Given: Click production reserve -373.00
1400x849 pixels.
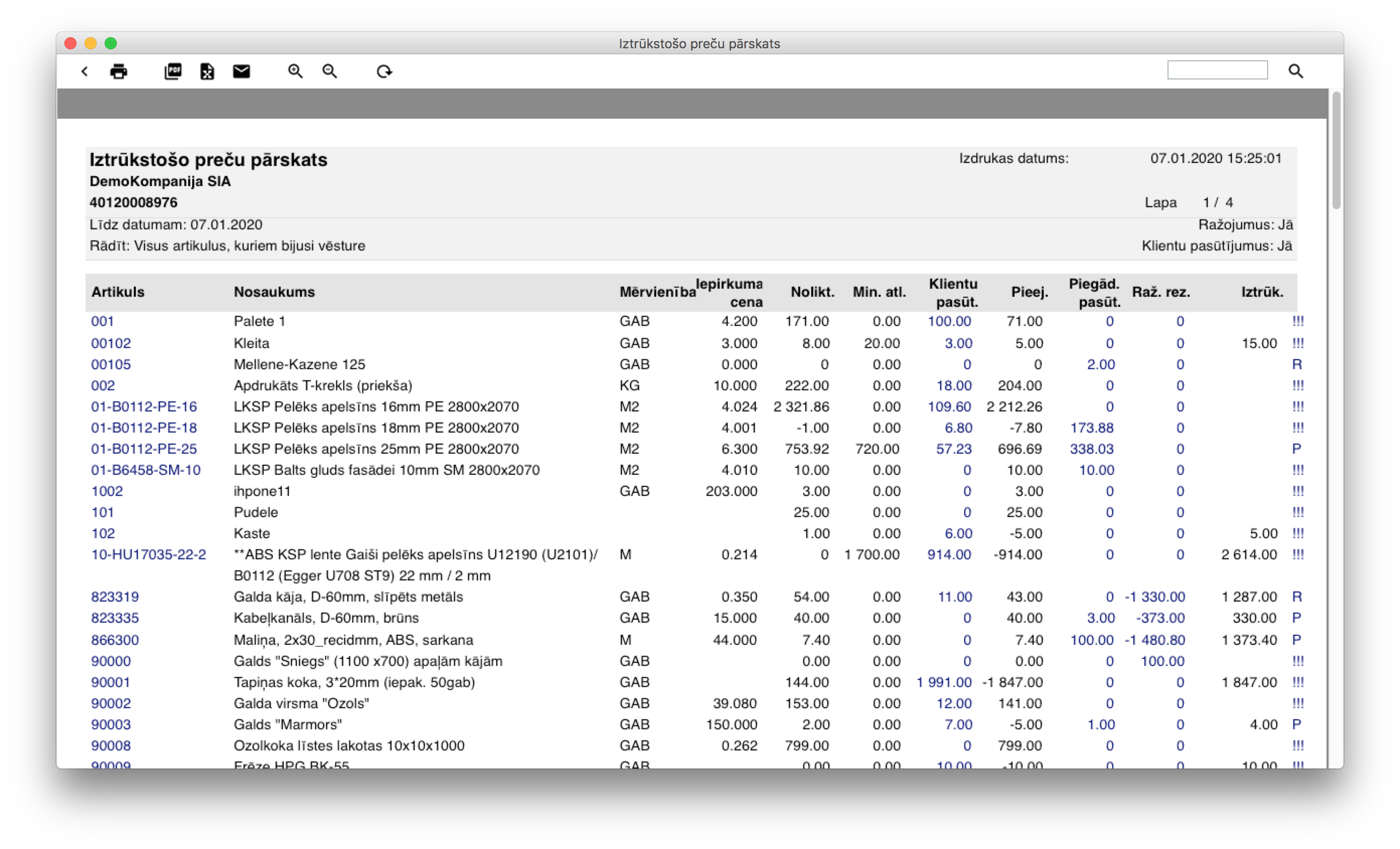Looking at the screenshot, I should click(1160, 618).
